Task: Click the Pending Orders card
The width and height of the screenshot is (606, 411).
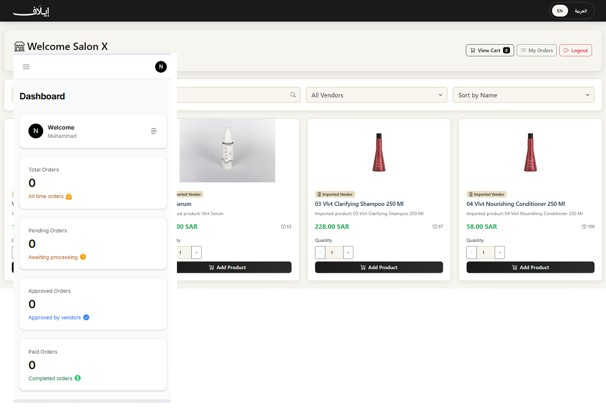Action: 93,244
